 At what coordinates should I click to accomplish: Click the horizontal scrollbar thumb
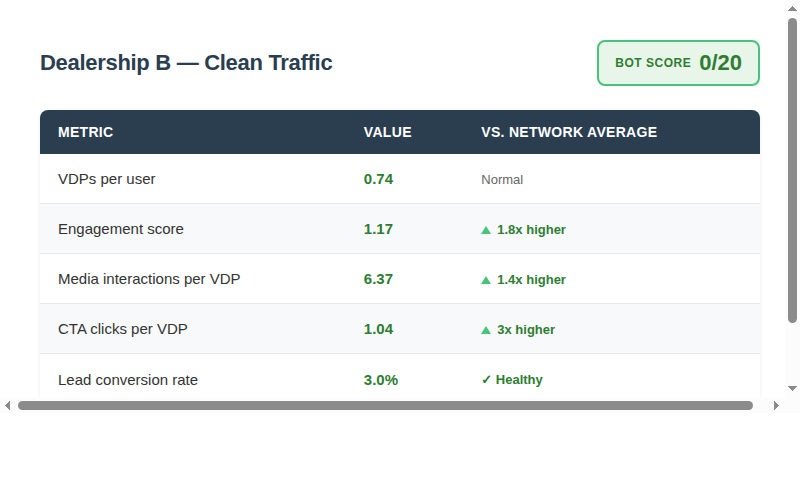coord(385,406)
